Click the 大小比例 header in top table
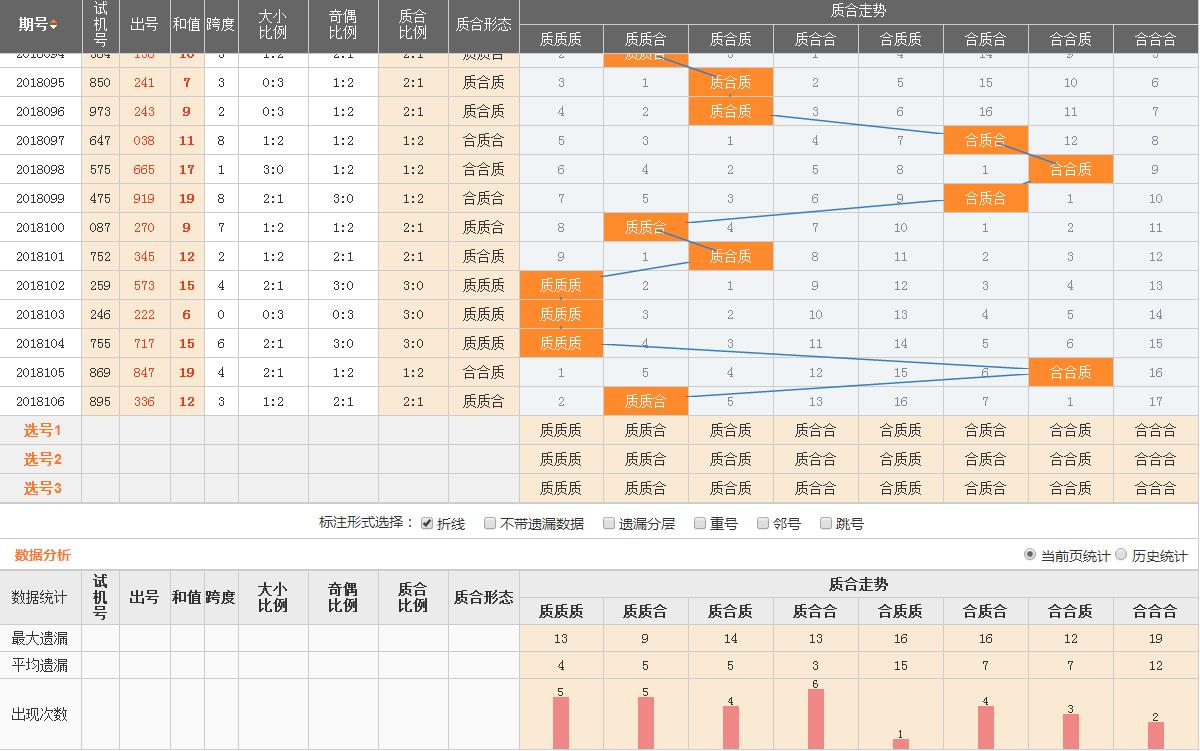 click(x=273, y=24)
